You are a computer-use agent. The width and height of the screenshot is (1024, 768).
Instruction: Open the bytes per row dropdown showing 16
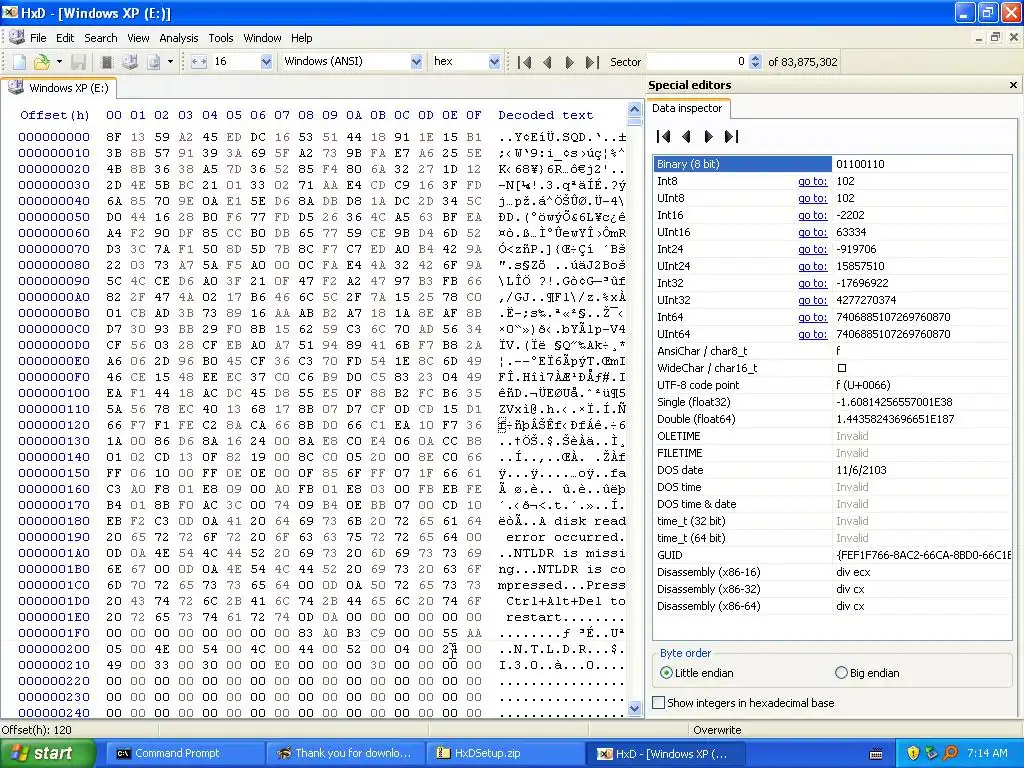[266, 62]
